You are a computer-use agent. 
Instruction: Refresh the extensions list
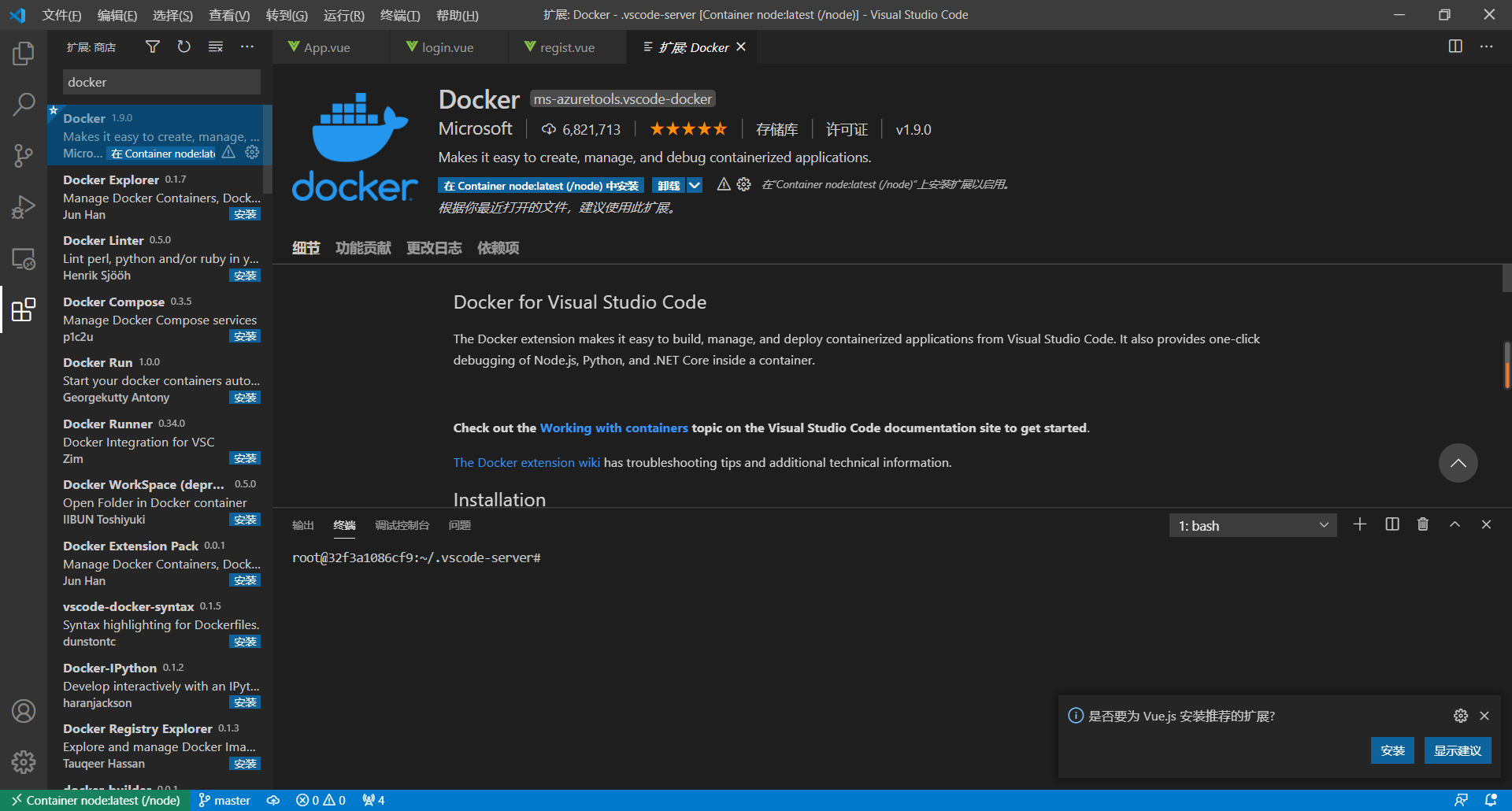point(184,47)
